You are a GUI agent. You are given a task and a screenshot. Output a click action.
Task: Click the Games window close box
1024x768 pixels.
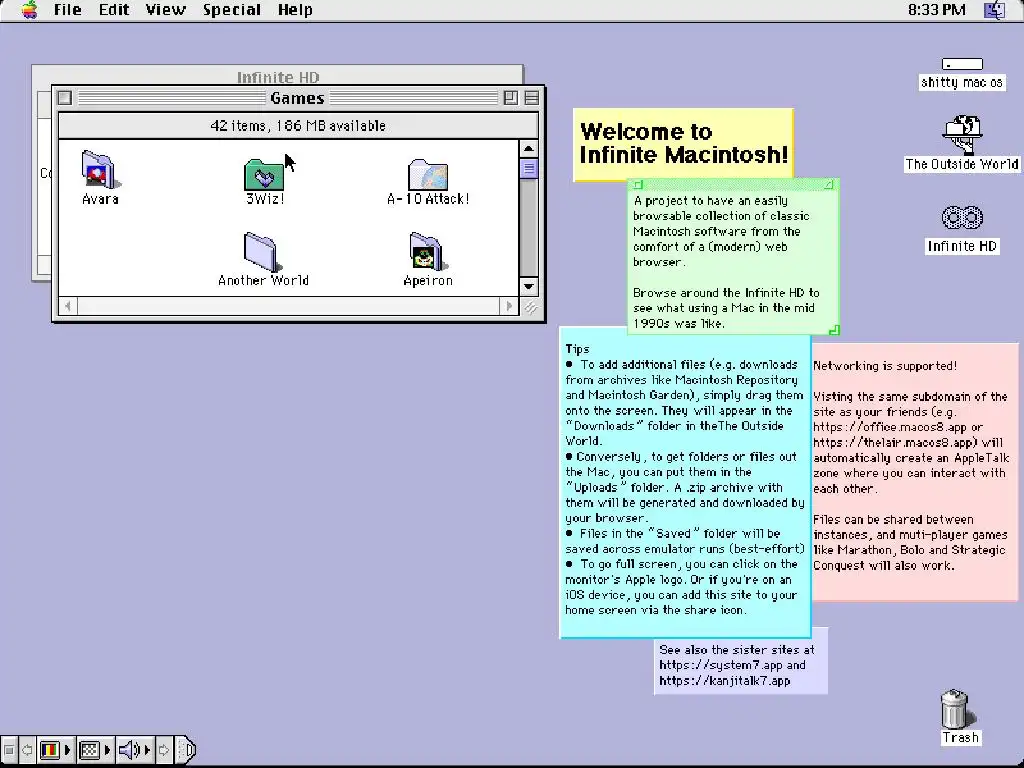pyautogui.click(x=65, y=98)
